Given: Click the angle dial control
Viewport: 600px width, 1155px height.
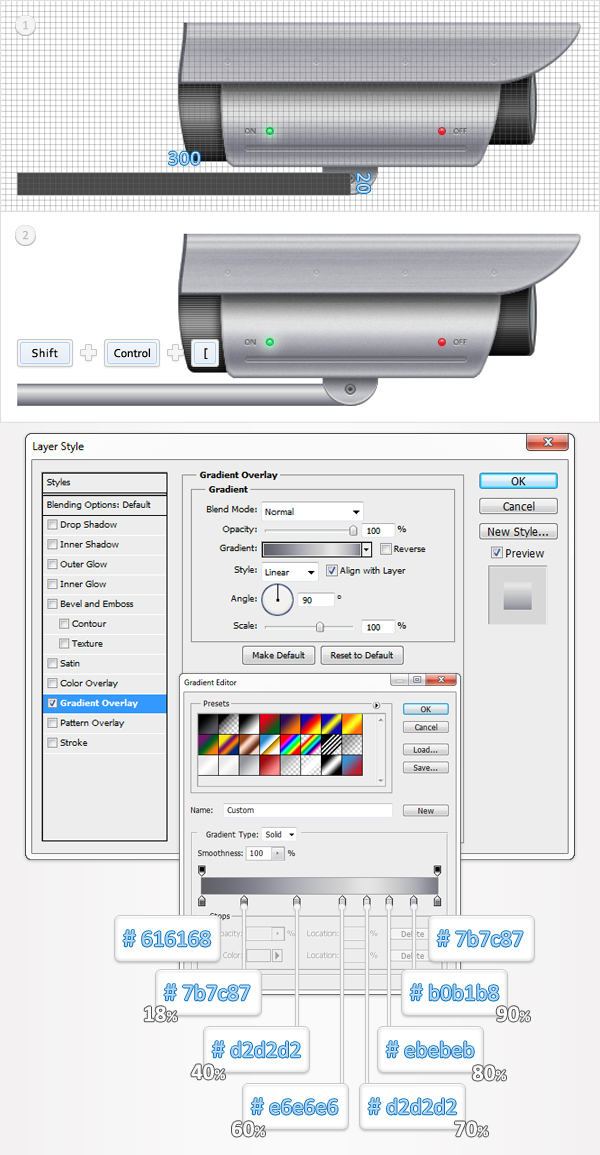Looking at the screenshot, I should (x=277, y=600).
